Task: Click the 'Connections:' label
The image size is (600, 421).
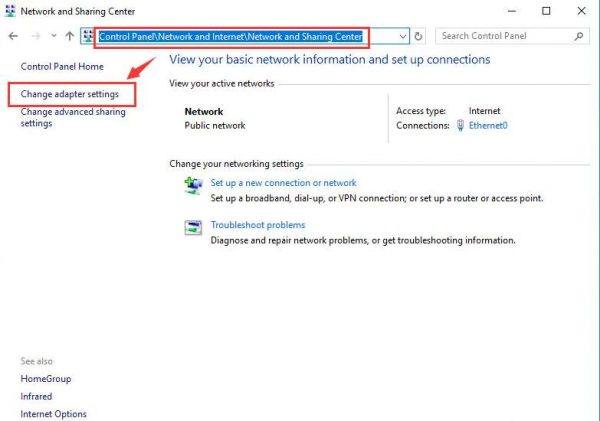Action: 423,126
